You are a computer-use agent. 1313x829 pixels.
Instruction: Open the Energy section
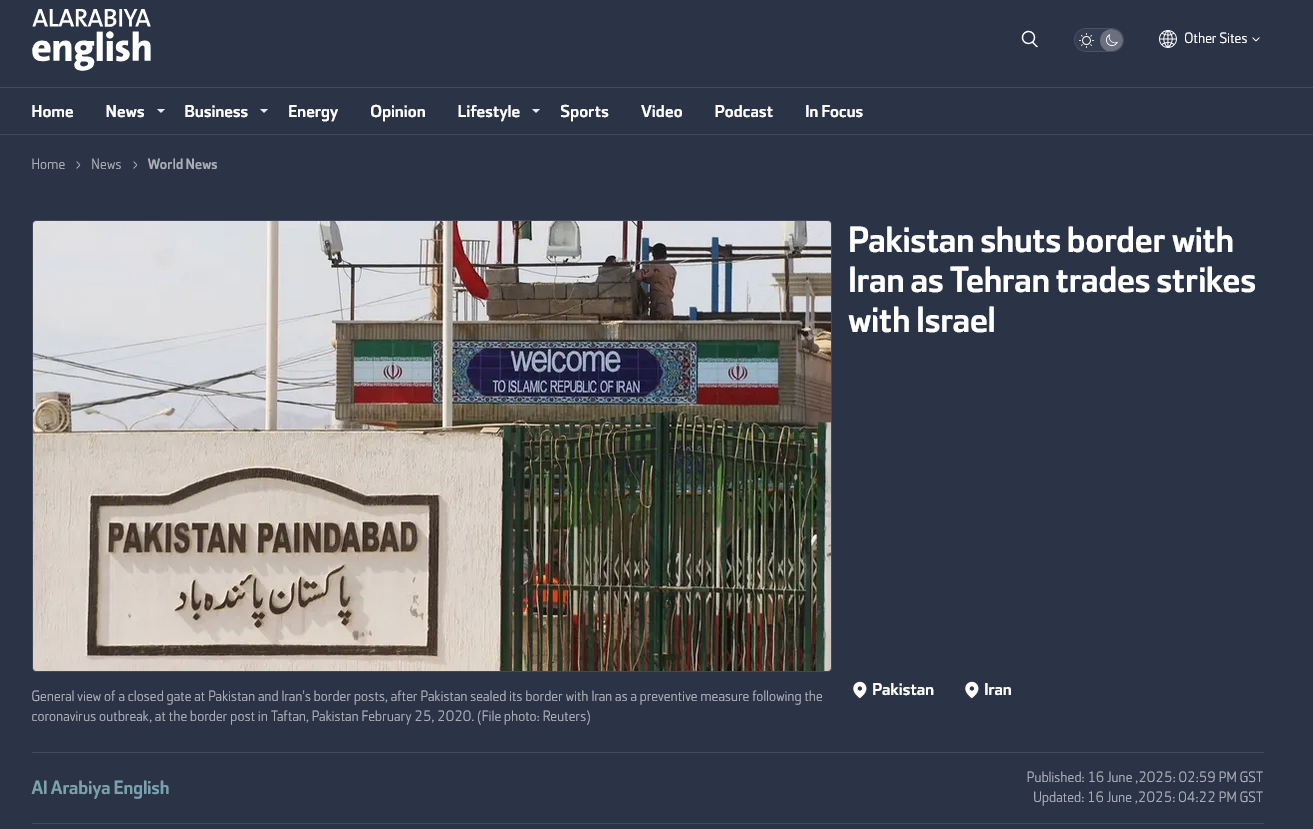tap(313, 112)
